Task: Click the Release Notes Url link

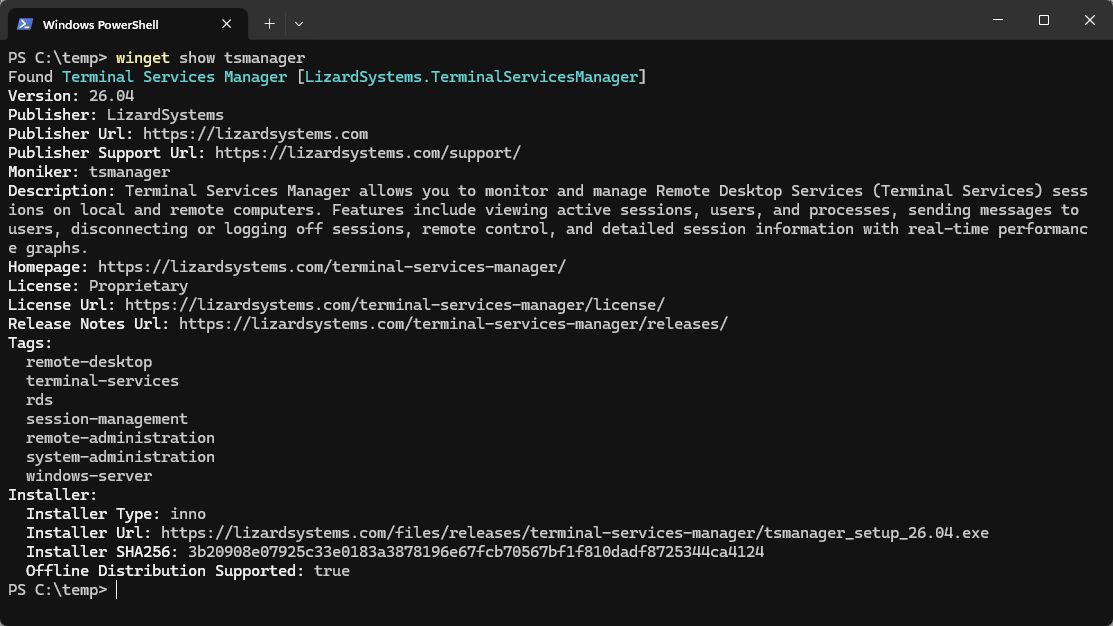Action: [453, 324]
